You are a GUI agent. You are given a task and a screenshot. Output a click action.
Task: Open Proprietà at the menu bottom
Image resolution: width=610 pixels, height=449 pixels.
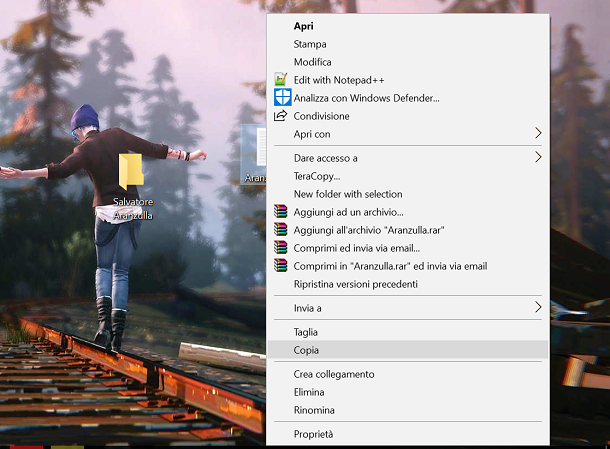(408, 434)
